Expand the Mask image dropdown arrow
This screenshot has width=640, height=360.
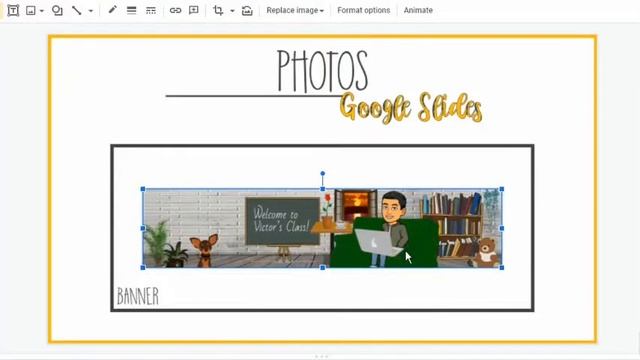point(232,11)
